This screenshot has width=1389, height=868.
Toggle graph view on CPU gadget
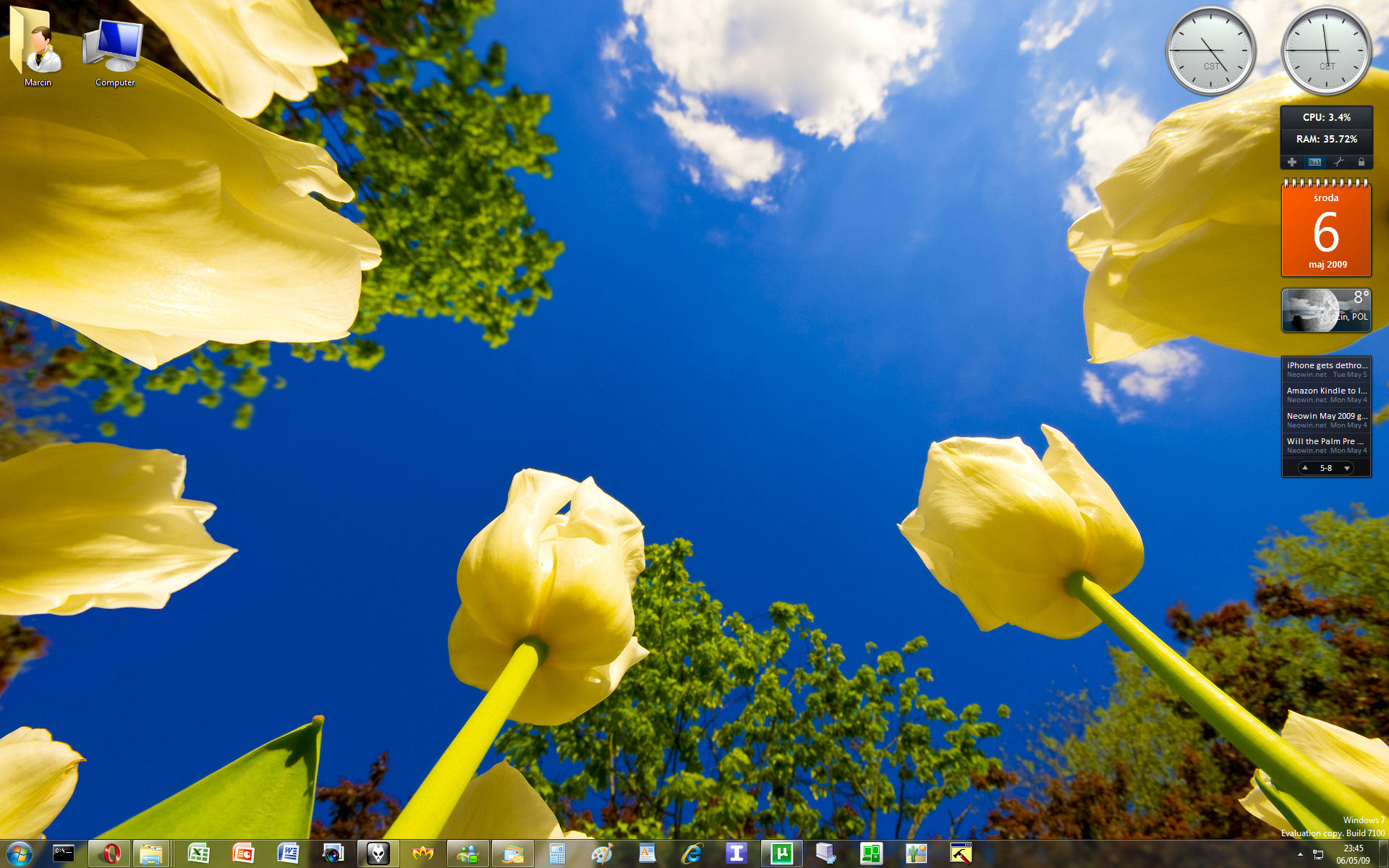(1314, 162)
